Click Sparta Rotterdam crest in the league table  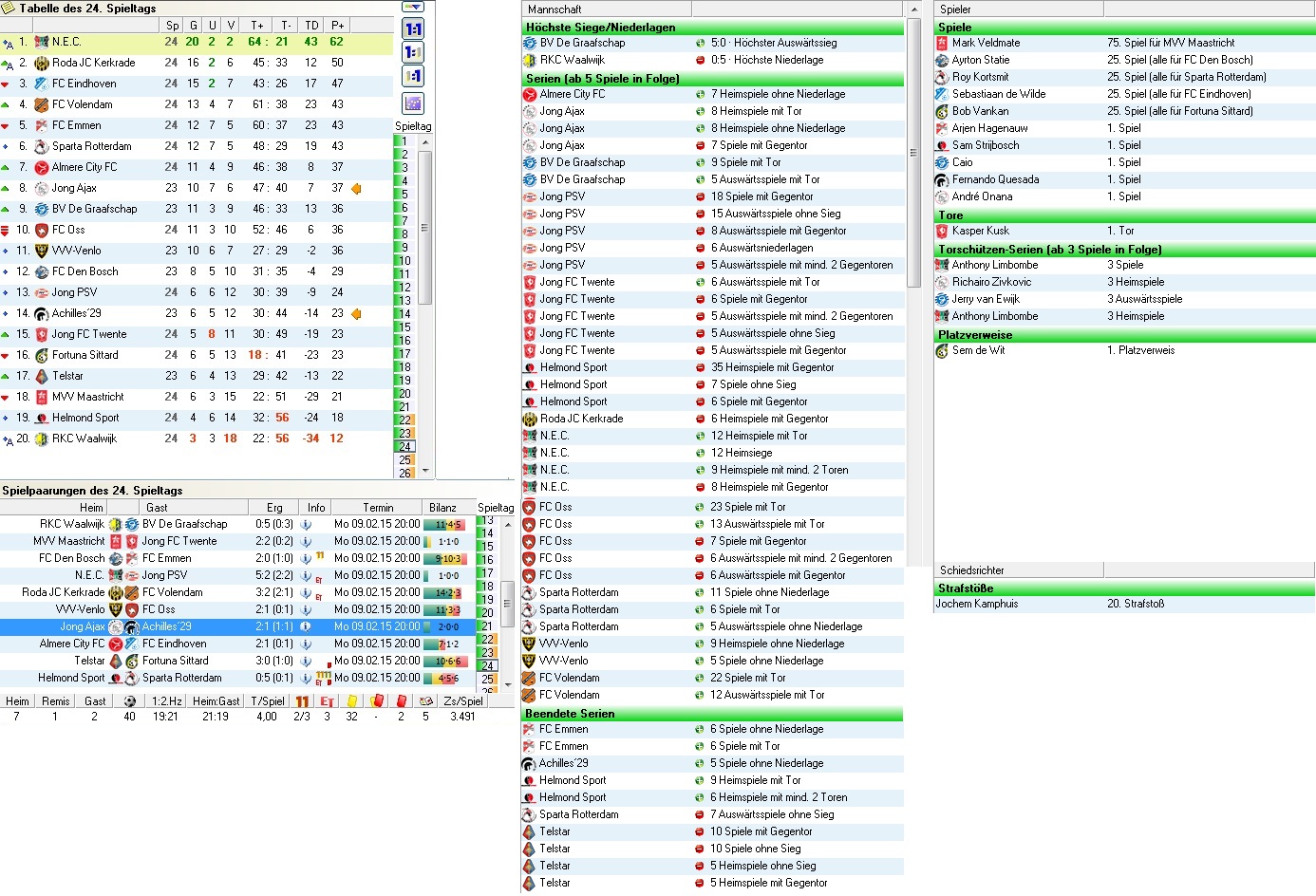click(x=41, y=146)
